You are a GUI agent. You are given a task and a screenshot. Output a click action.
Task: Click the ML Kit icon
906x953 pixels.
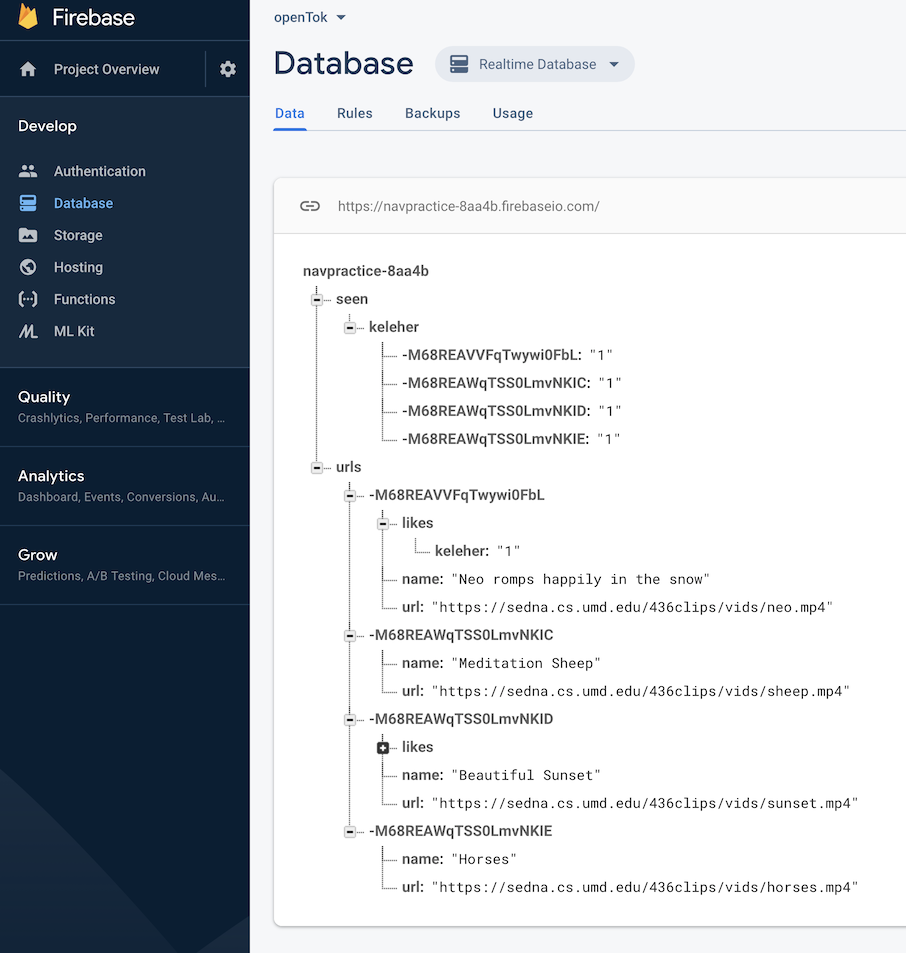tap(28, 331)
